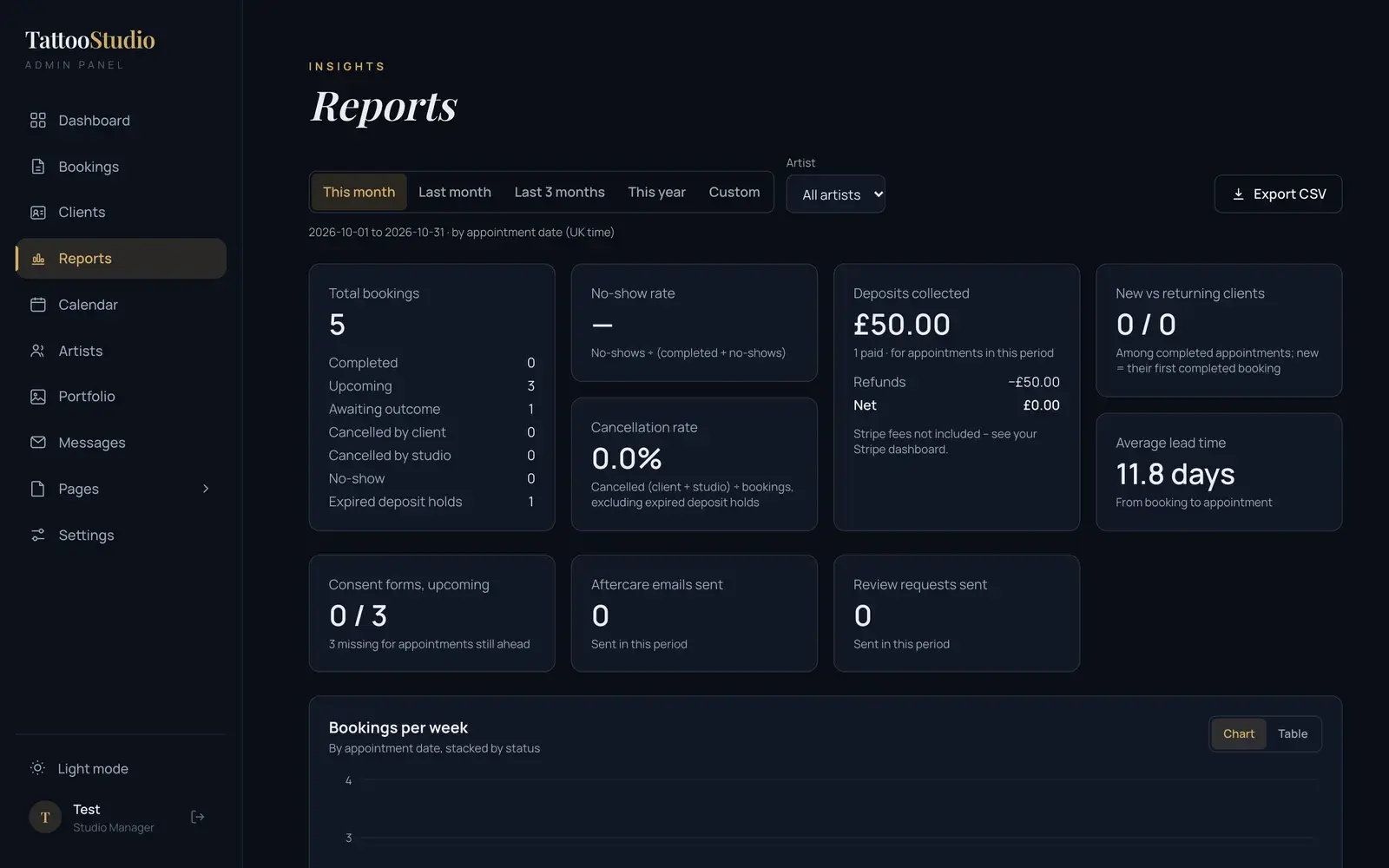
Task: Open the Bookings section
Action: pyautogui.click(x=121, y=167)
